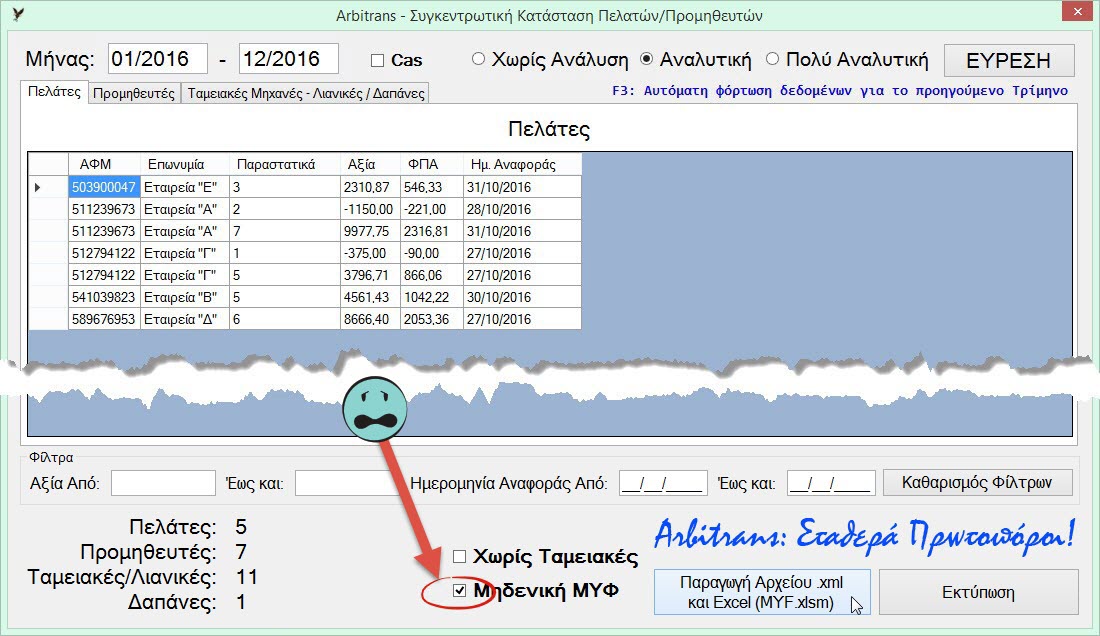Click the Έως και date filter field

point(831,483)
